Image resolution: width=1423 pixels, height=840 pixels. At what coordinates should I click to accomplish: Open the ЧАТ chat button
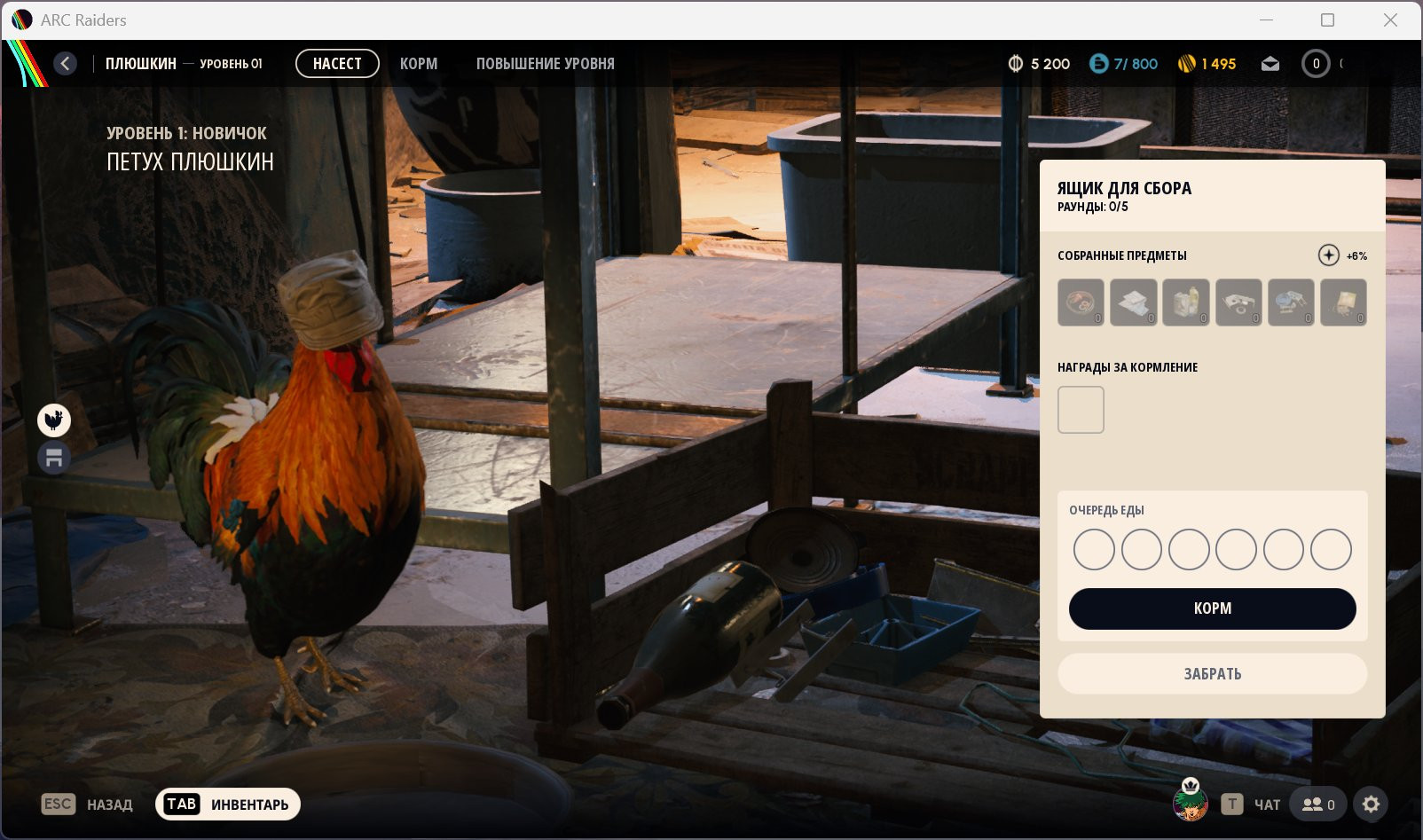pos(1251,805)
